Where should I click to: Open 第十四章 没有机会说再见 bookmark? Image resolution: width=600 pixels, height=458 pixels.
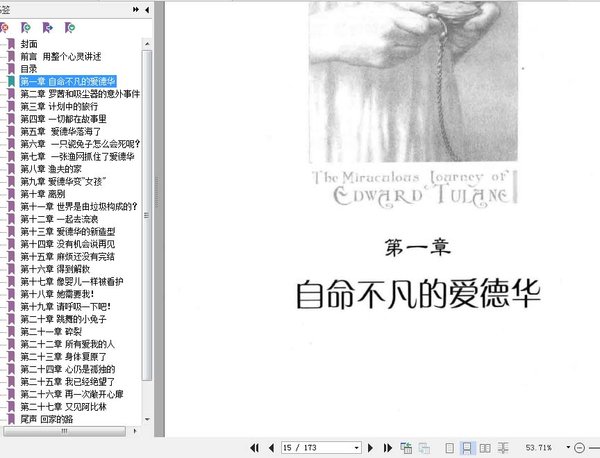click(x=67, y=244)
